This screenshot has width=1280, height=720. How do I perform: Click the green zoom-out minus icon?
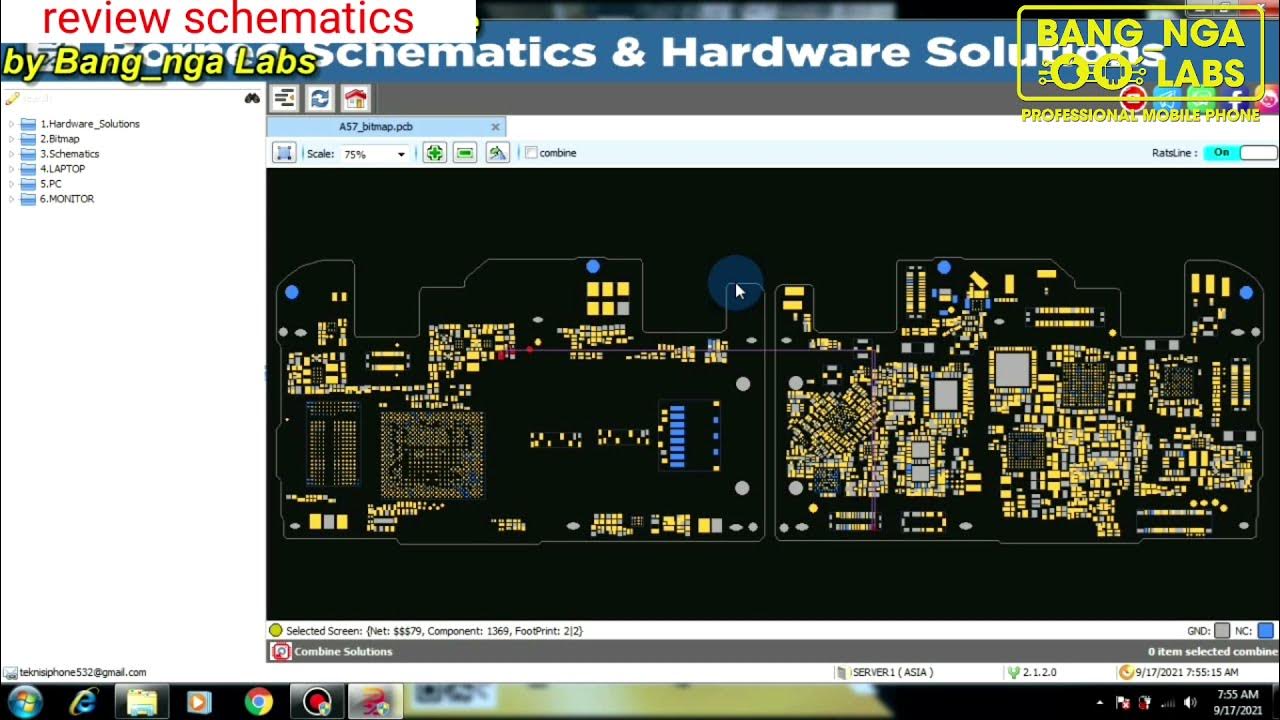[465, 153]
